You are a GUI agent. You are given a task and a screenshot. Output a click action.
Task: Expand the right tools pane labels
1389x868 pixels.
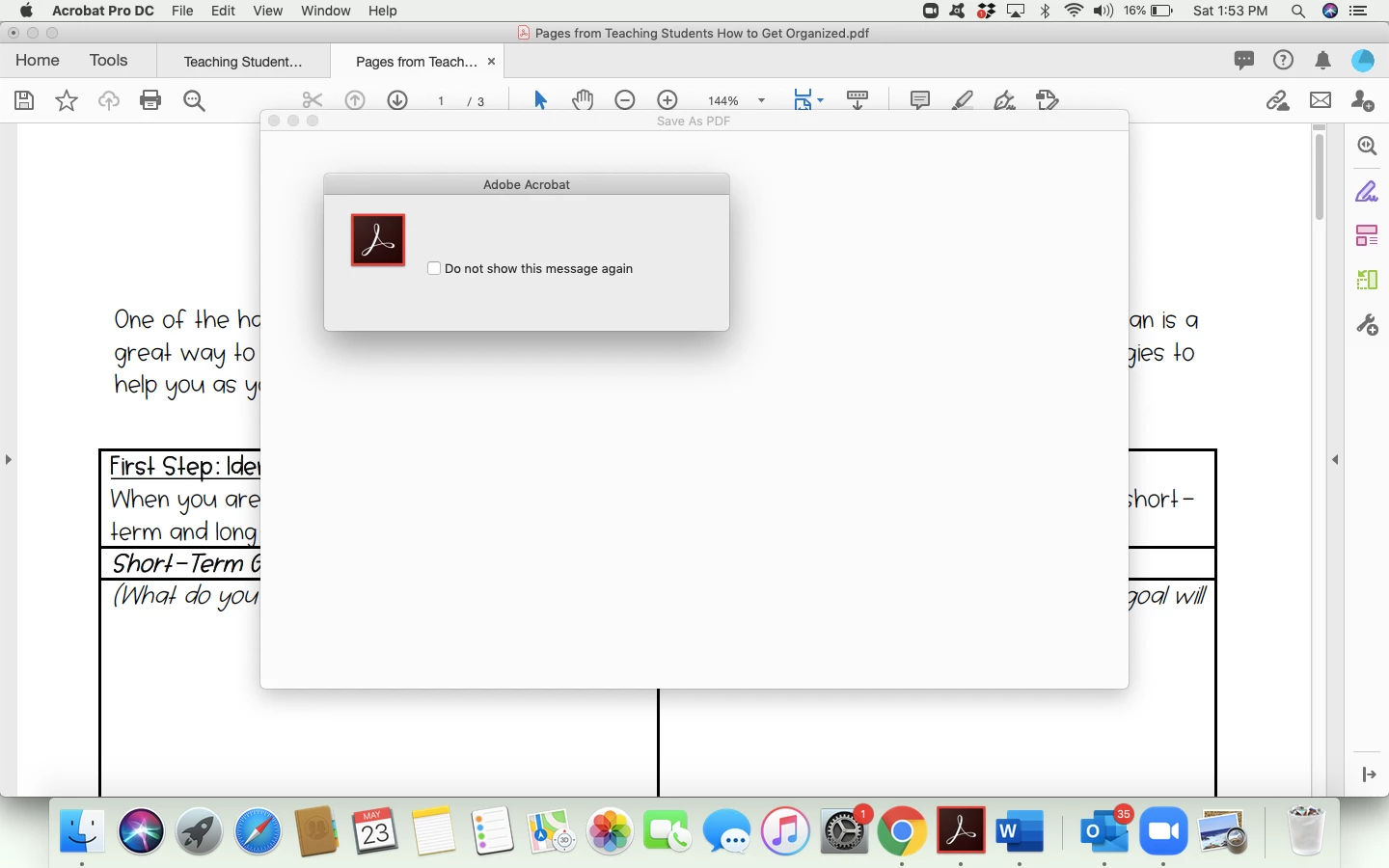click(x=1369, y=774)
